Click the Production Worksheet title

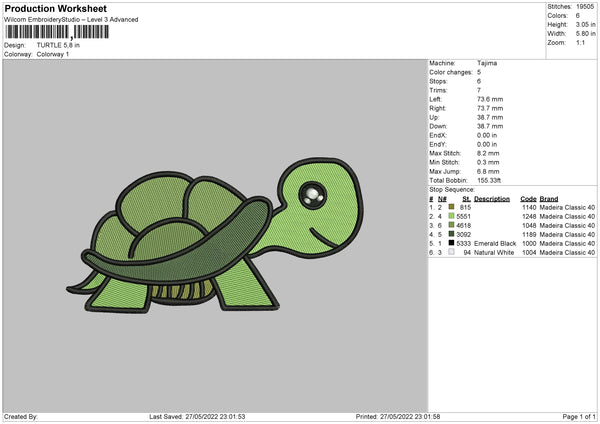coord(55,8)
